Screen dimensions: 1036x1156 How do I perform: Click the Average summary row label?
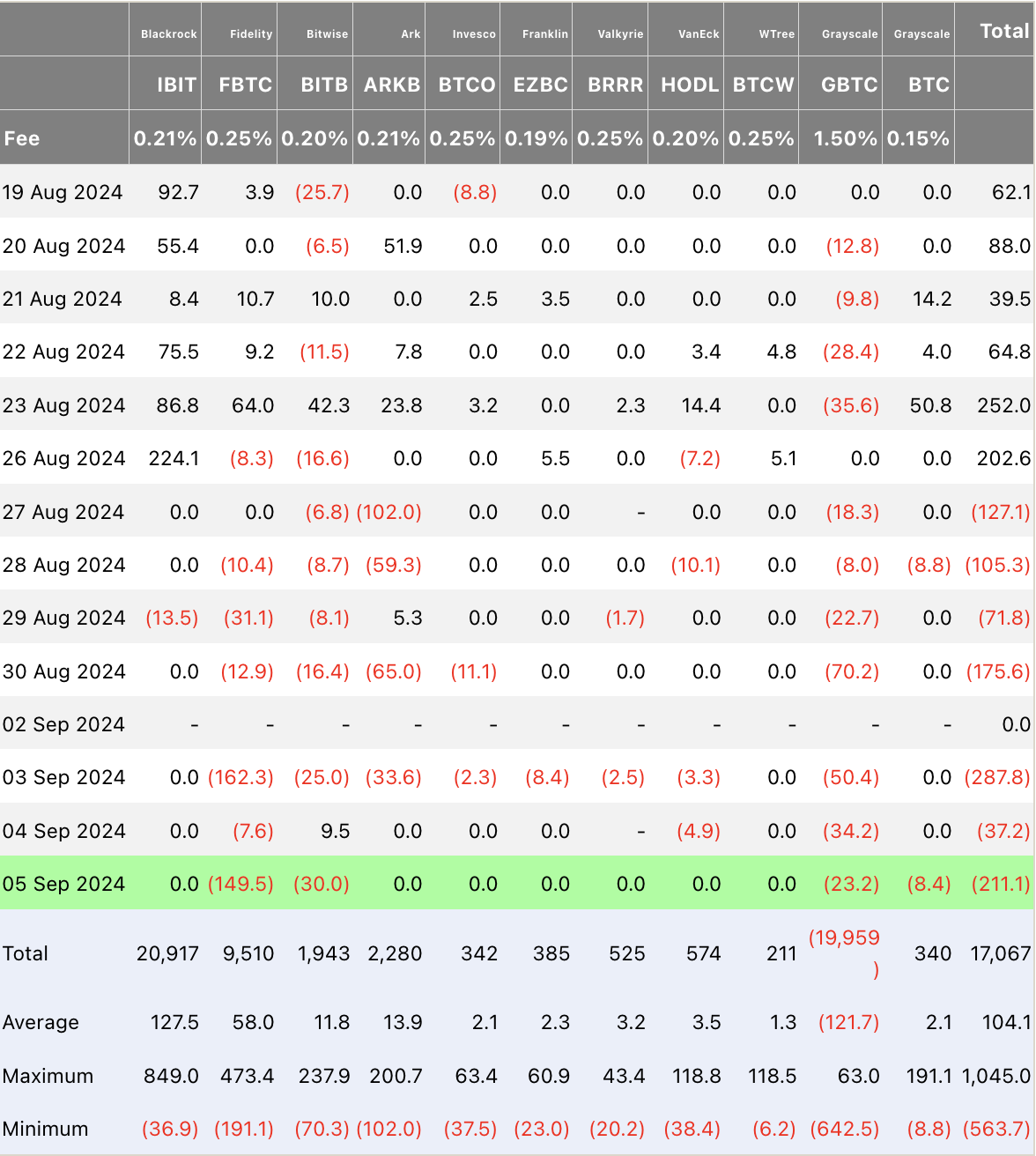pyautogui.click(x=41, y=1022)
